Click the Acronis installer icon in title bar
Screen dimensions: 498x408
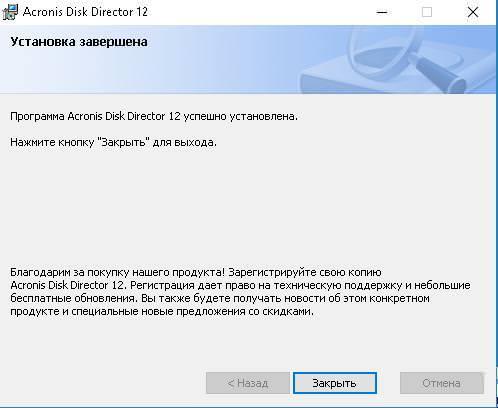point(9,12)
